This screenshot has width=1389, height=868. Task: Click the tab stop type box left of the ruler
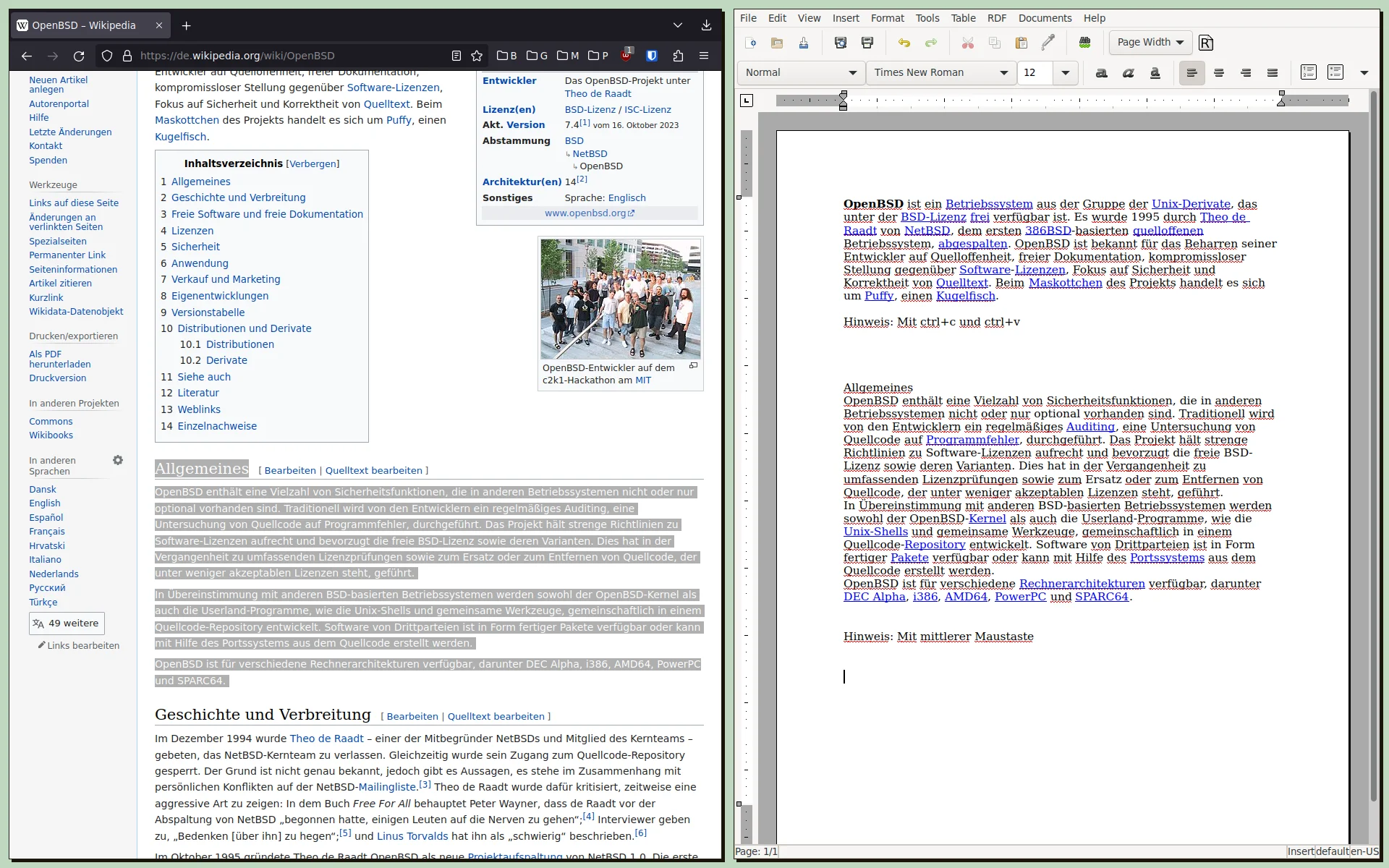(747, 101)
